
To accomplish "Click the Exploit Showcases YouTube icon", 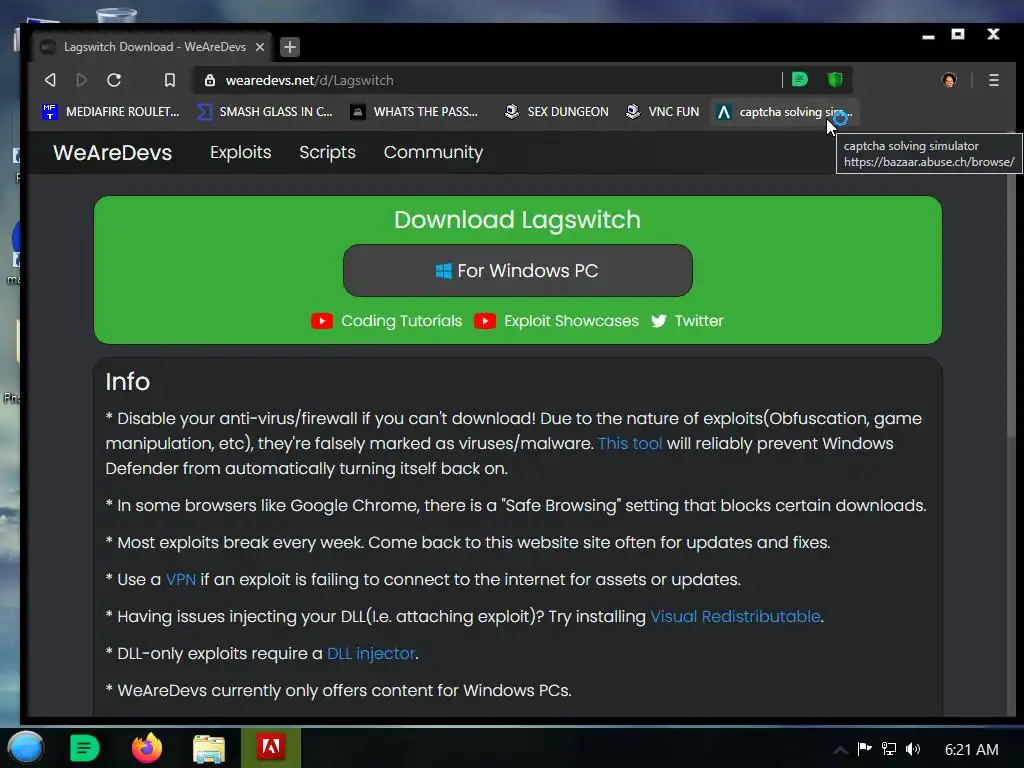I will point(485,321).
